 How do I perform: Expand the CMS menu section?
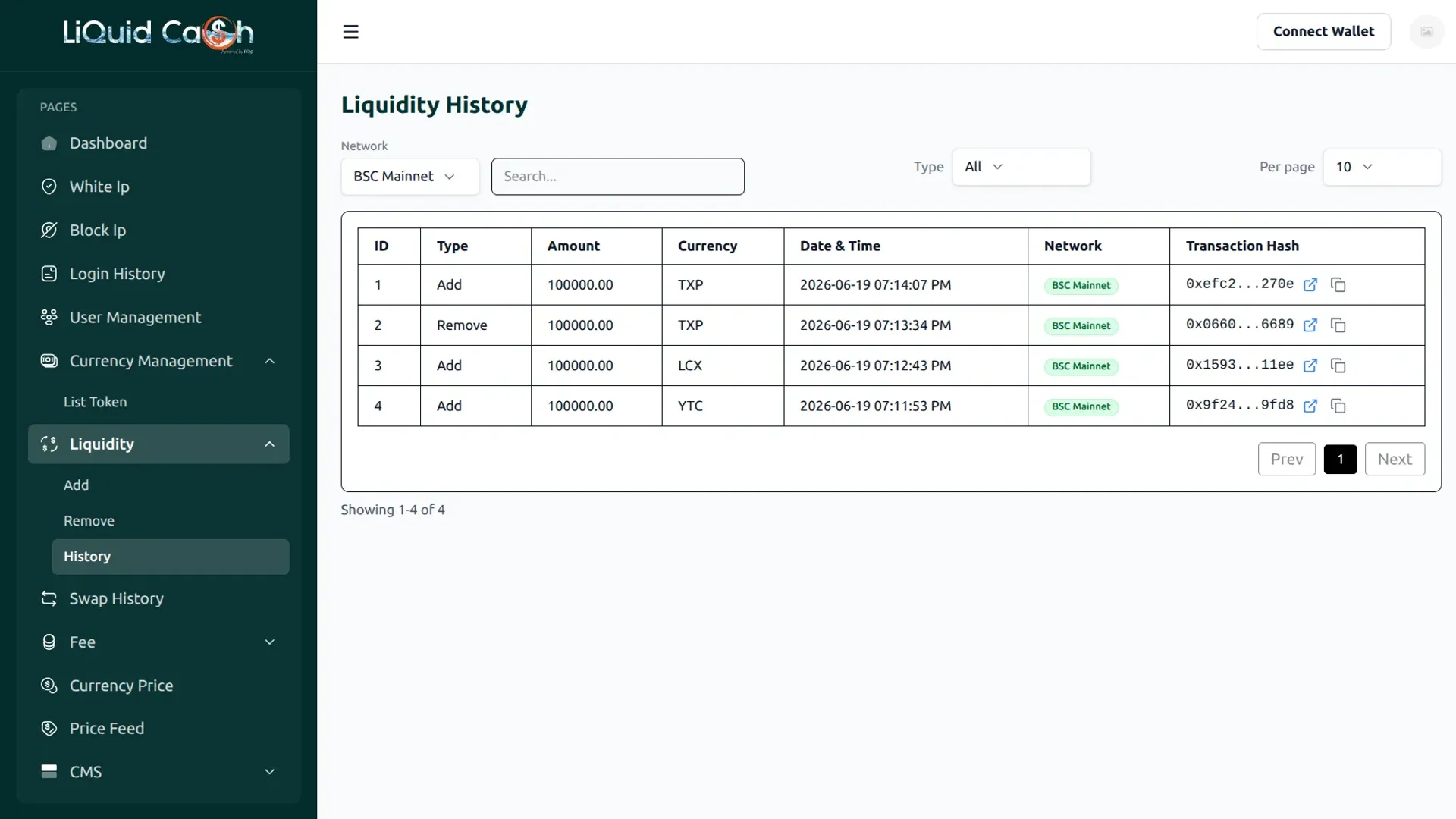[x=158, y=772]
